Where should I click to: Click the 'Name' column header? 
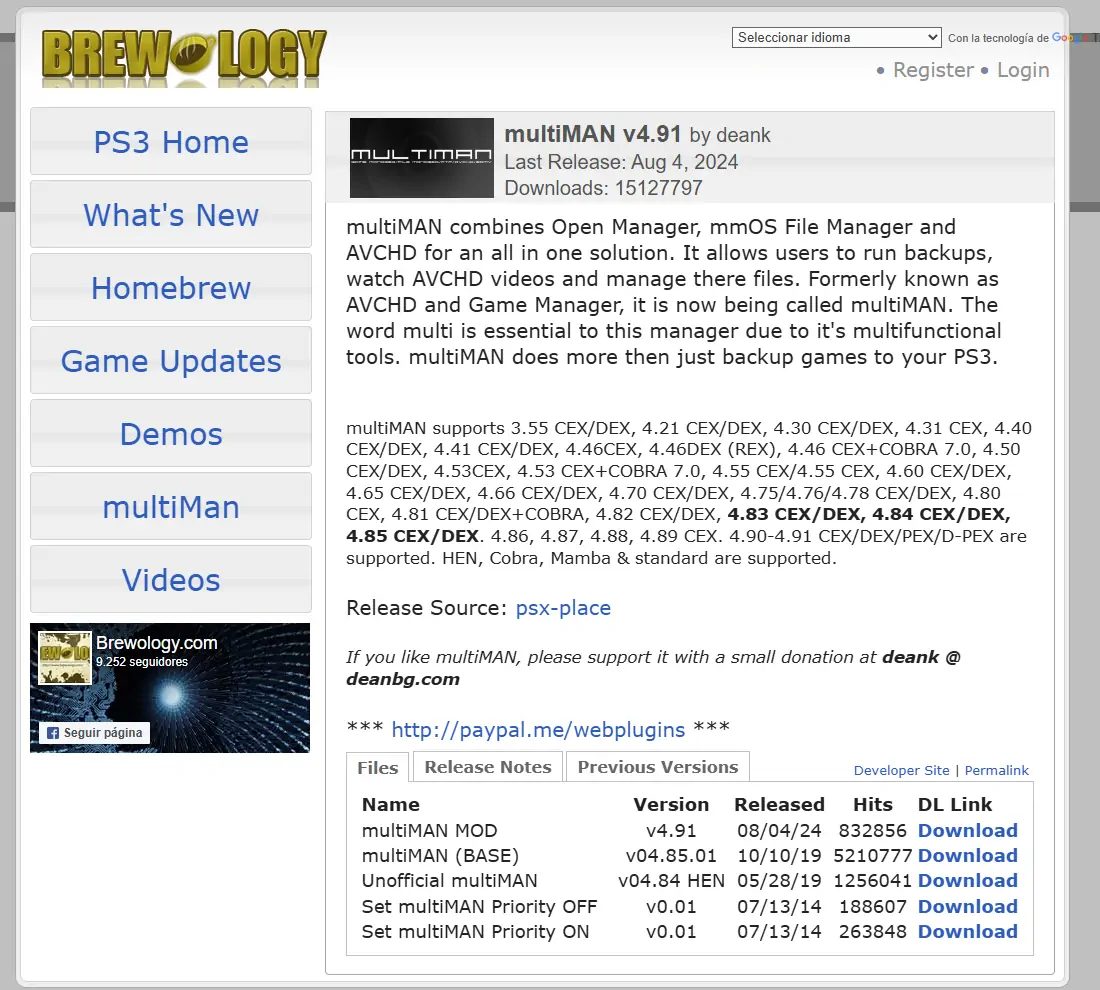(391, 805)
